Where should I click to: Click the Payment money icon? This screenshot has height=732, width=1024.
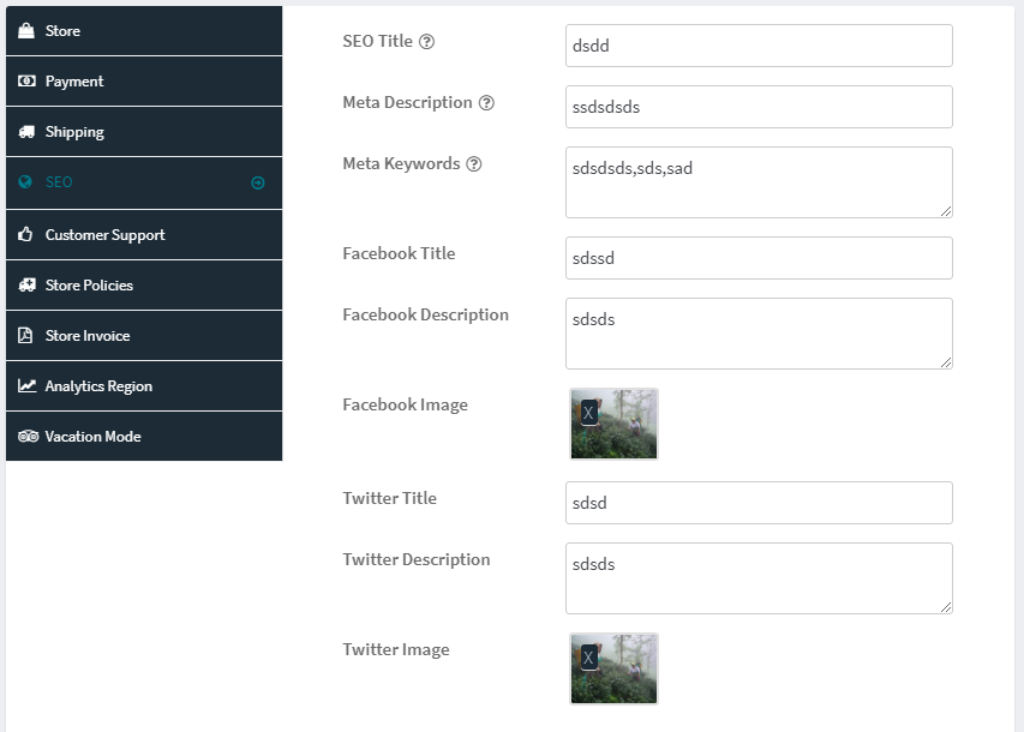coord(27,81)
